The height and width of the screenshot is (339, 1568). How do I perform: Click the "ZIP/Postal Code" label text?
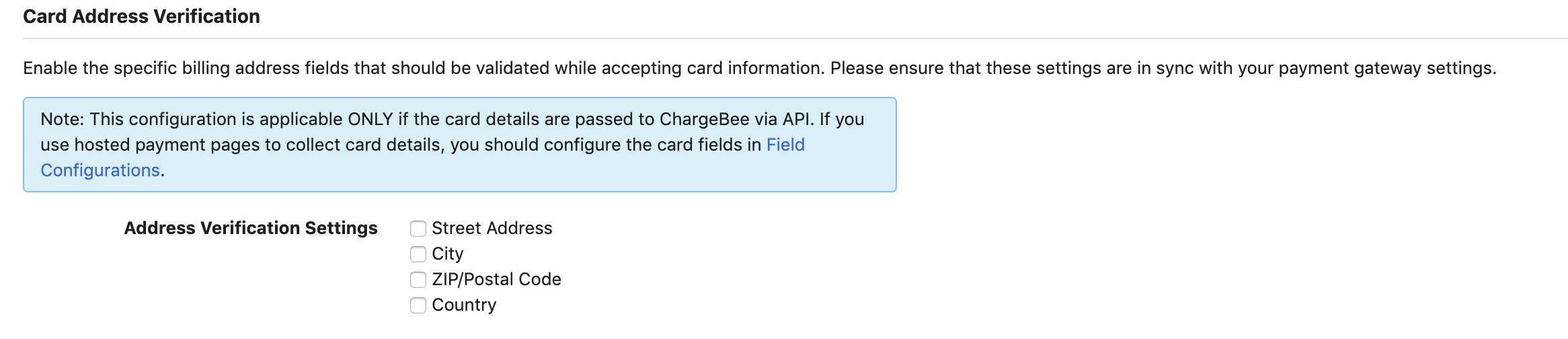point(496,280)
